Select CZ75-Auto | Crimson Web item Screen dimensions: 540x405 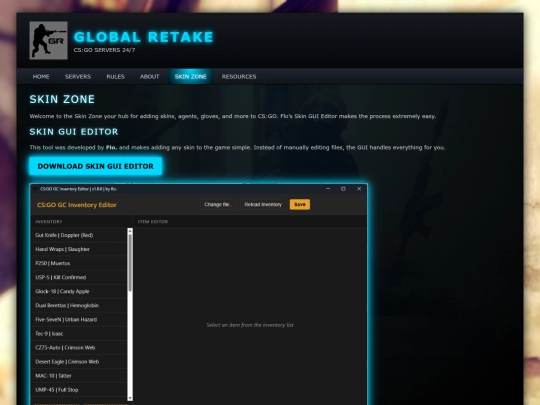click(x=79, y=348)
